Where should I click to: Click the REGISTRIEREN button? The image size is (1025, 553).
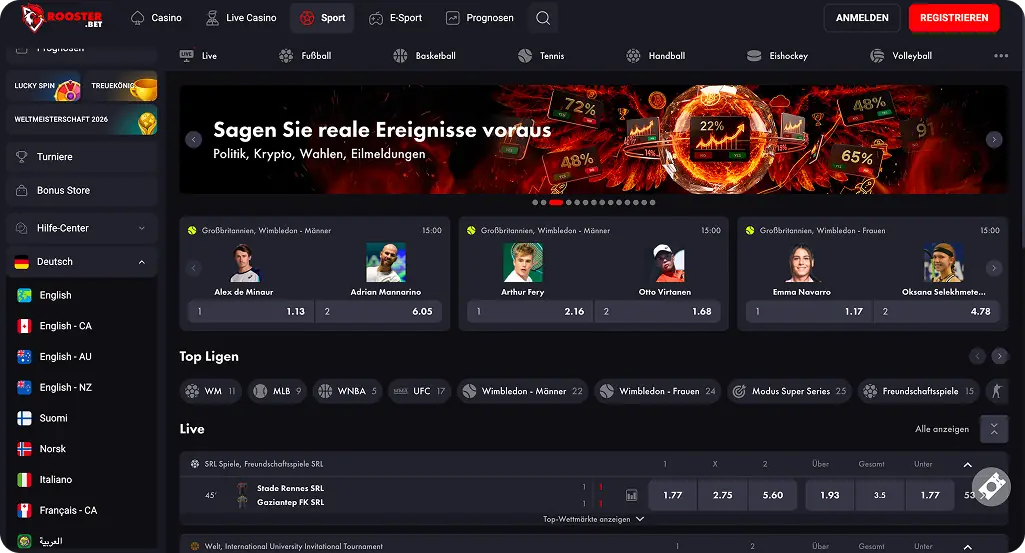(x=954, y=18)
